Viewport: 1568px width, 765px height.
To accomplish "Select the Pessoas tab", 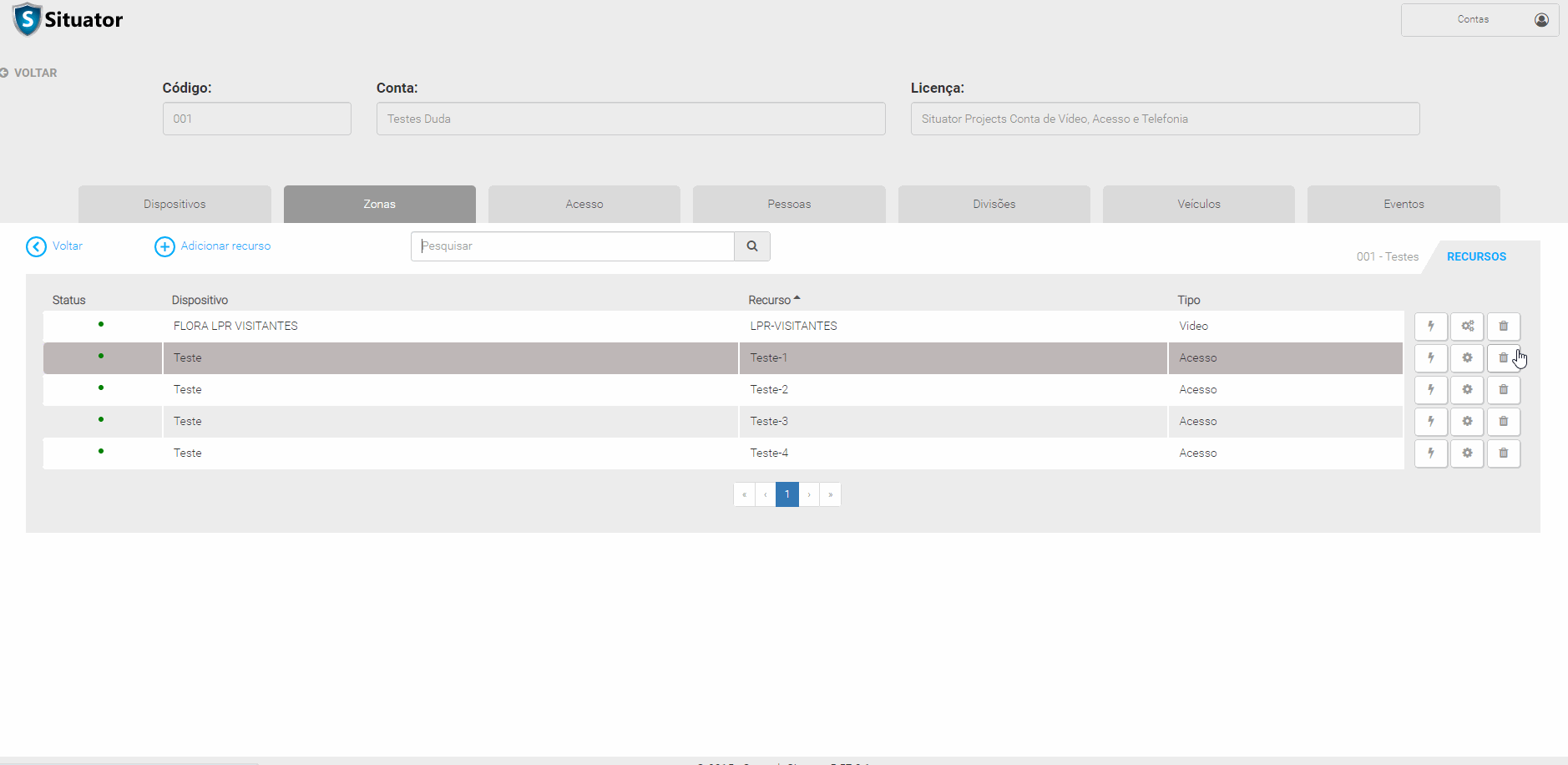I will [x=789, y=205].
